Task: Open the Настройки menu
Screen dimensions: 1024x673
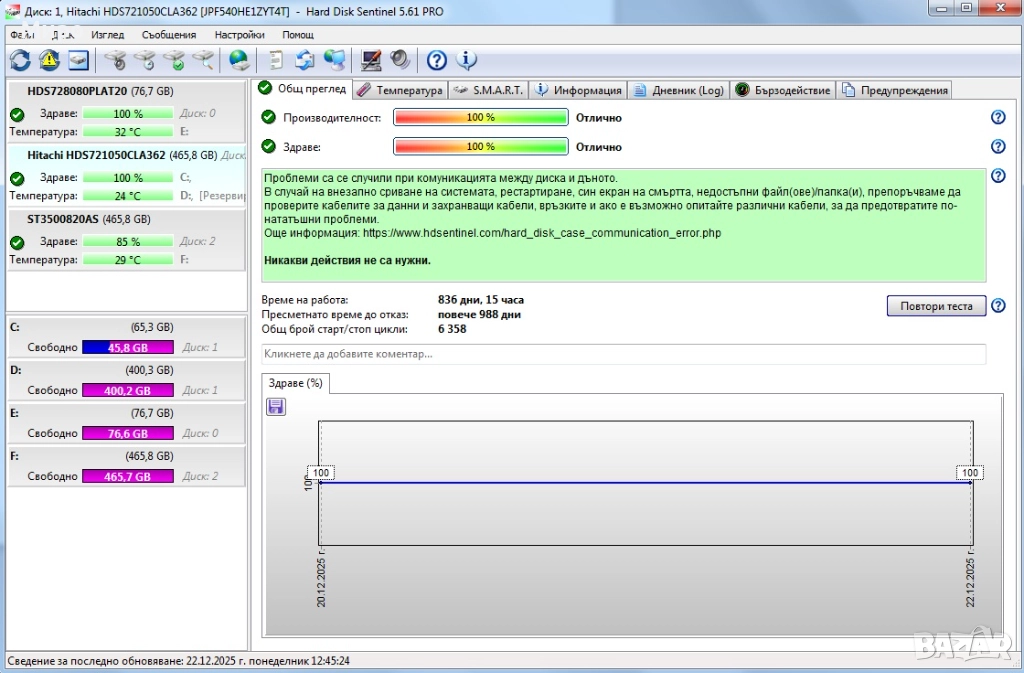Action: coord(239,34)
